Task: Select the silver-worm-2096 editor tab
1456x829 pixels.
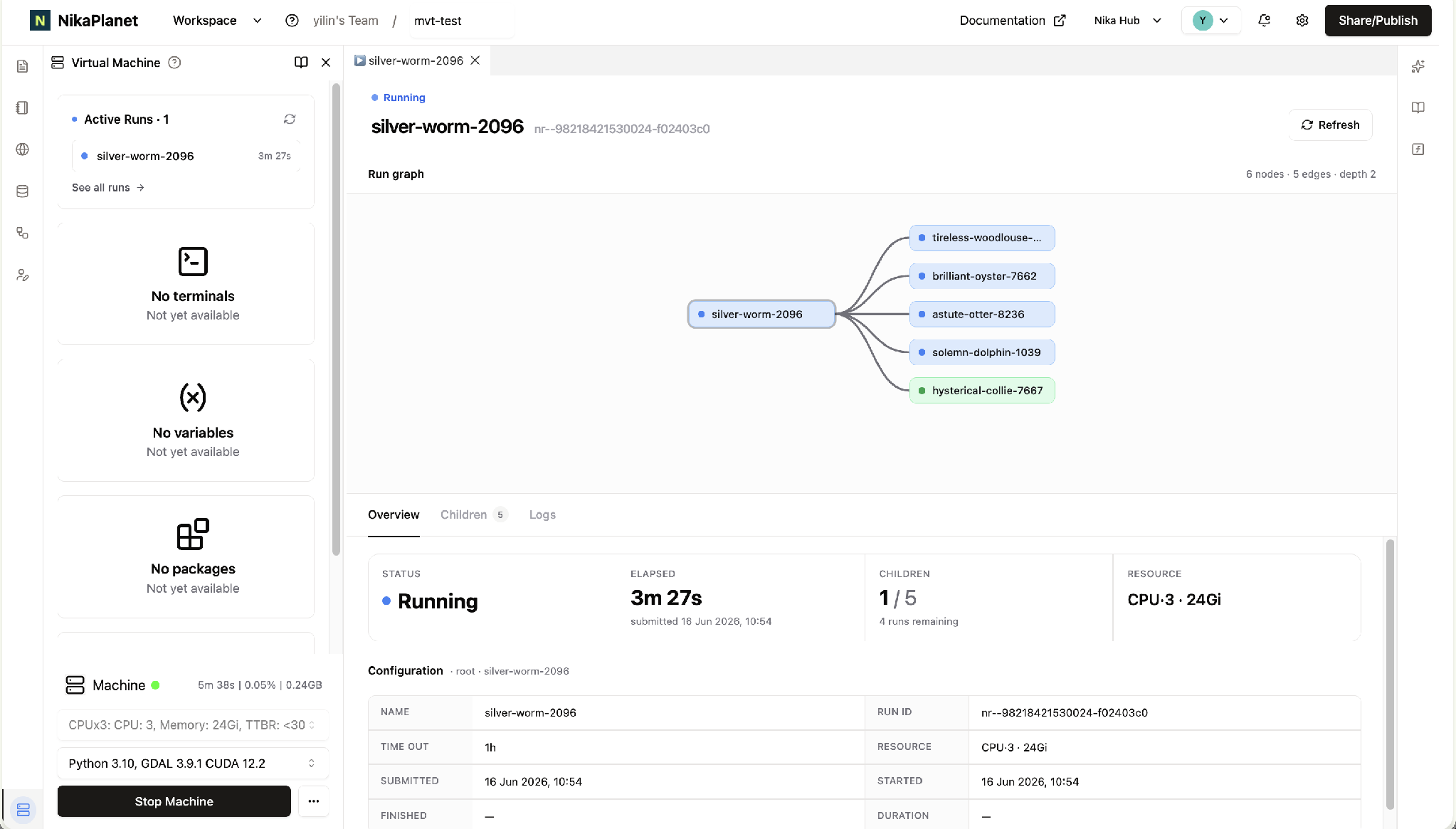Action: (417, 60)
